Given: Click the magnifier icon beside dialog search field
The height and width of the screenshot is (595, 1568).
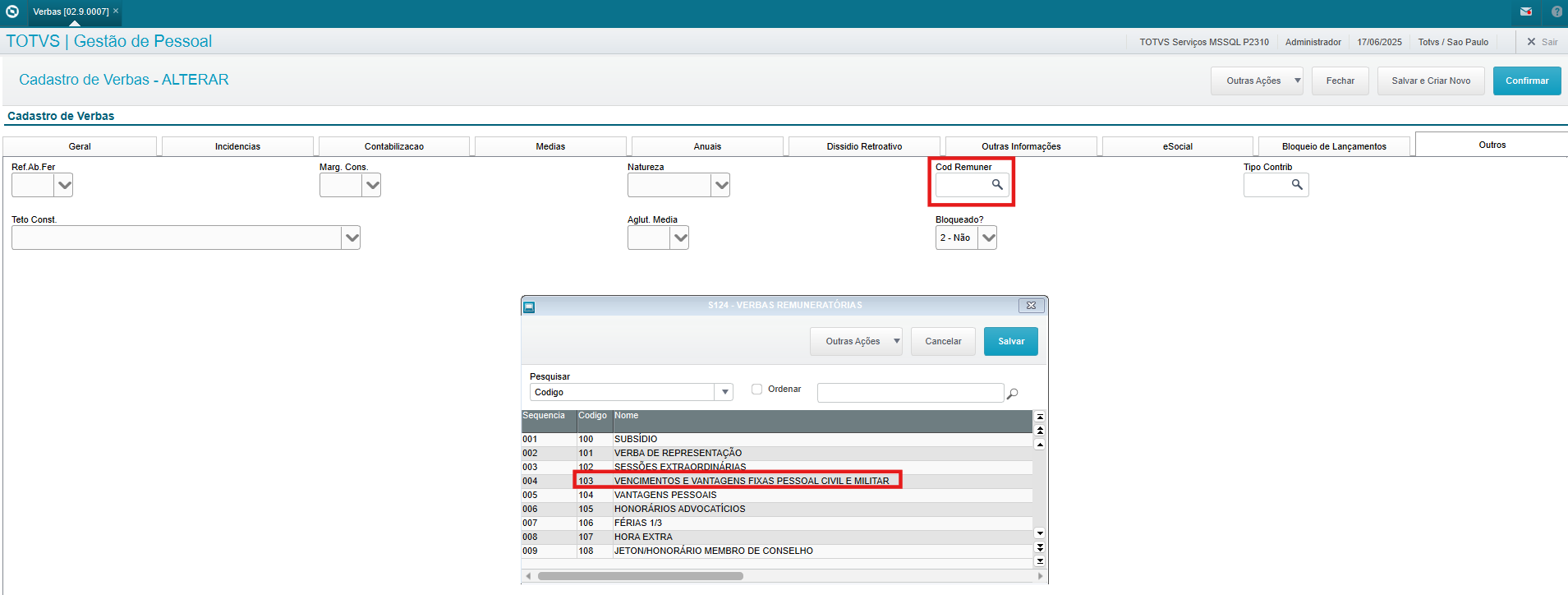Looking at the screenshot, I should (1012, 394).
